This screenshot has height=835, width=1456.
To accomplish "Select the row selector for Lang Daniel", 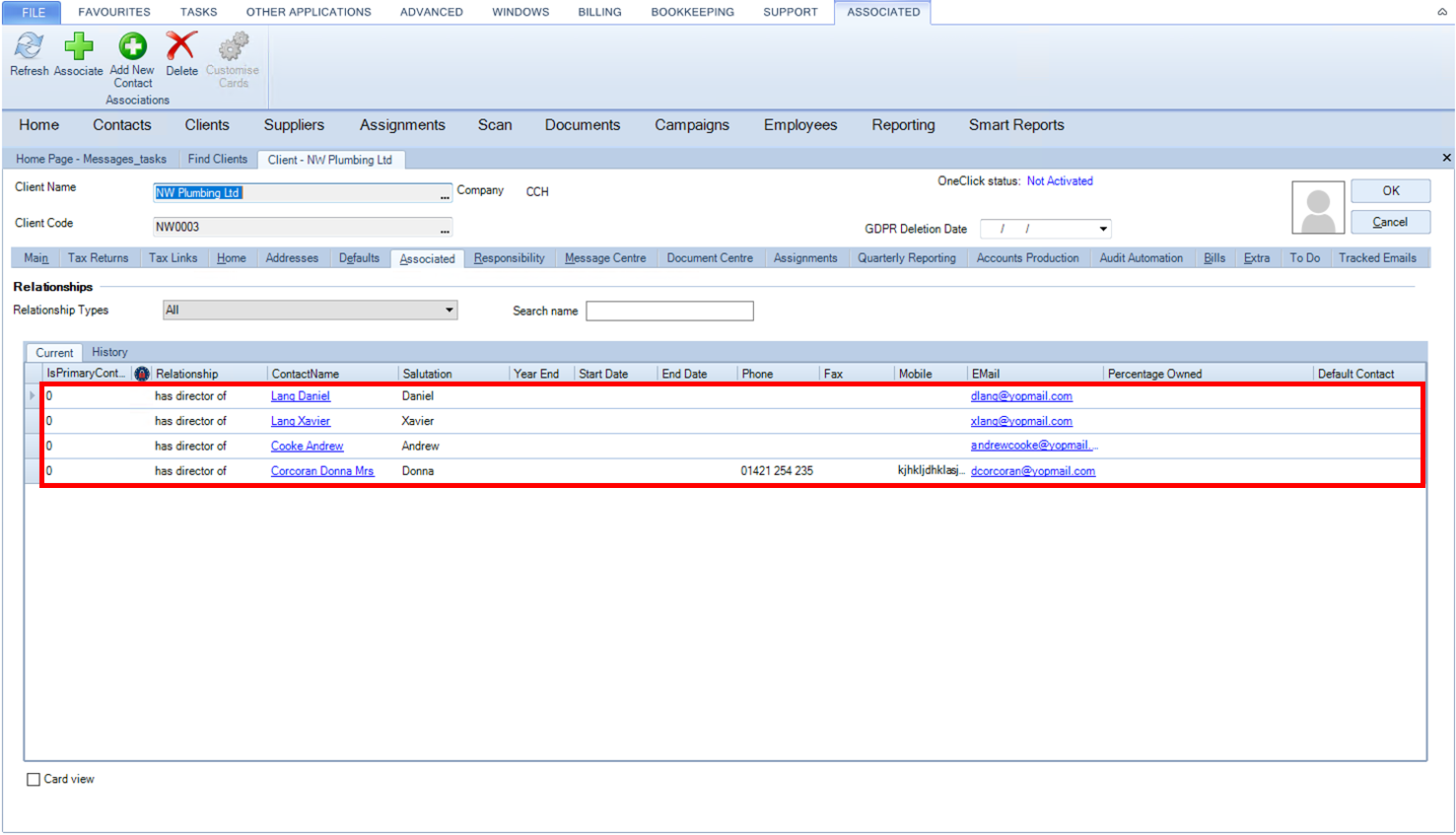I will (33, 396).
